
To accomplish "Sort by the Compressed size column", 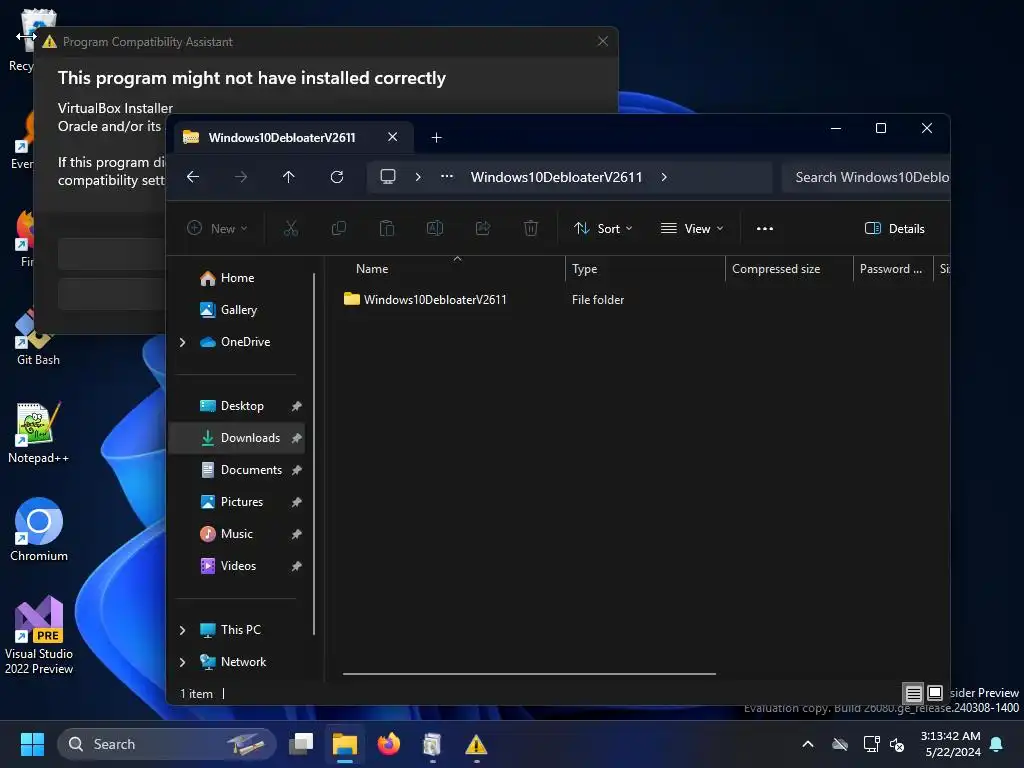I will tap(789, 269).
